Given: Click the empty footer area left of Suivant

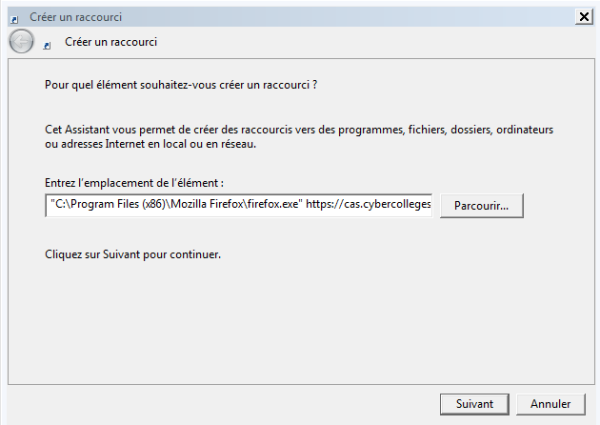Looking at the screenshot, I should tap(220, 404).
